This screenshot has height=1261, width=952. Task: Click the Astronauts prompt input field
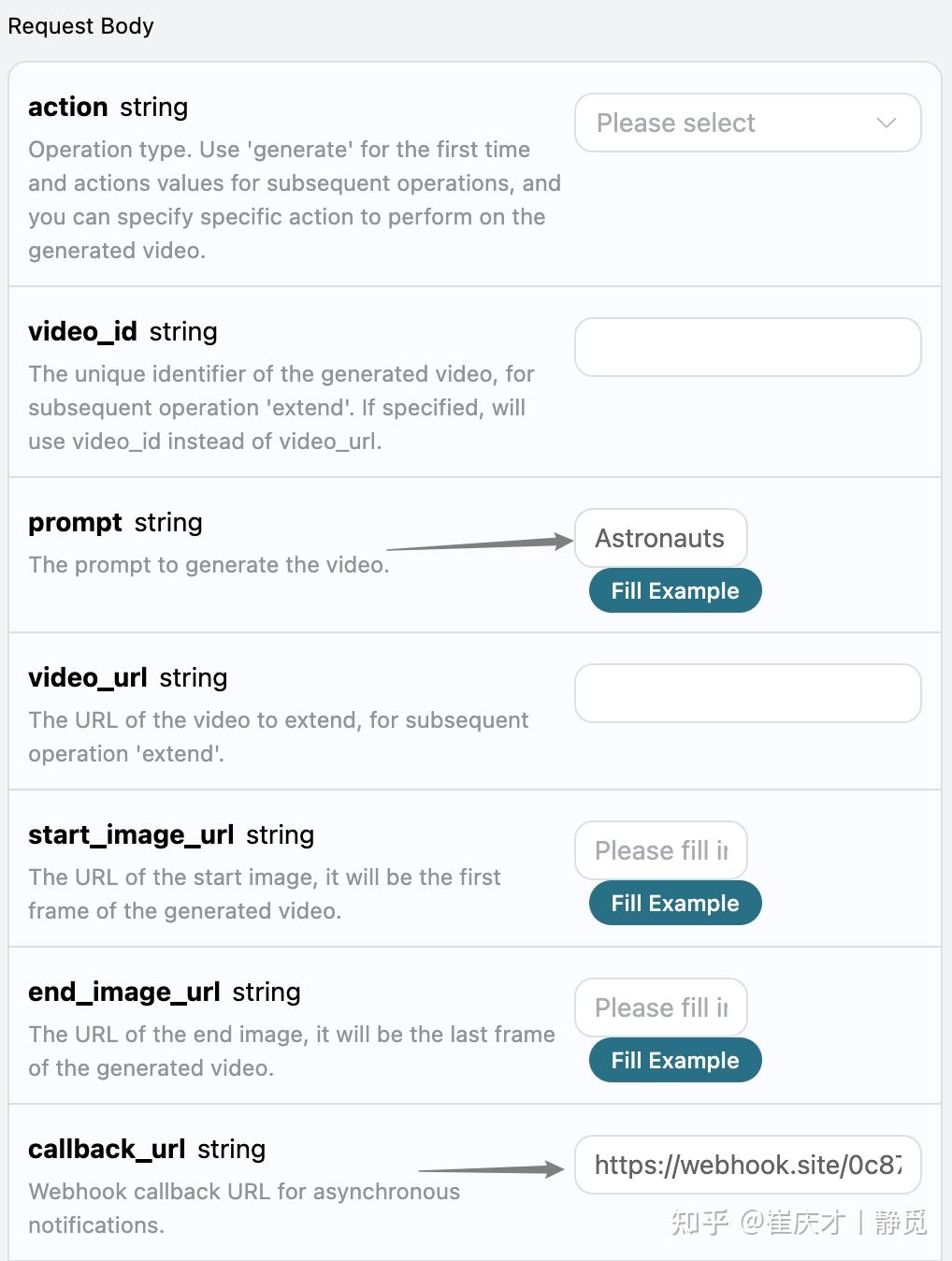659,538
